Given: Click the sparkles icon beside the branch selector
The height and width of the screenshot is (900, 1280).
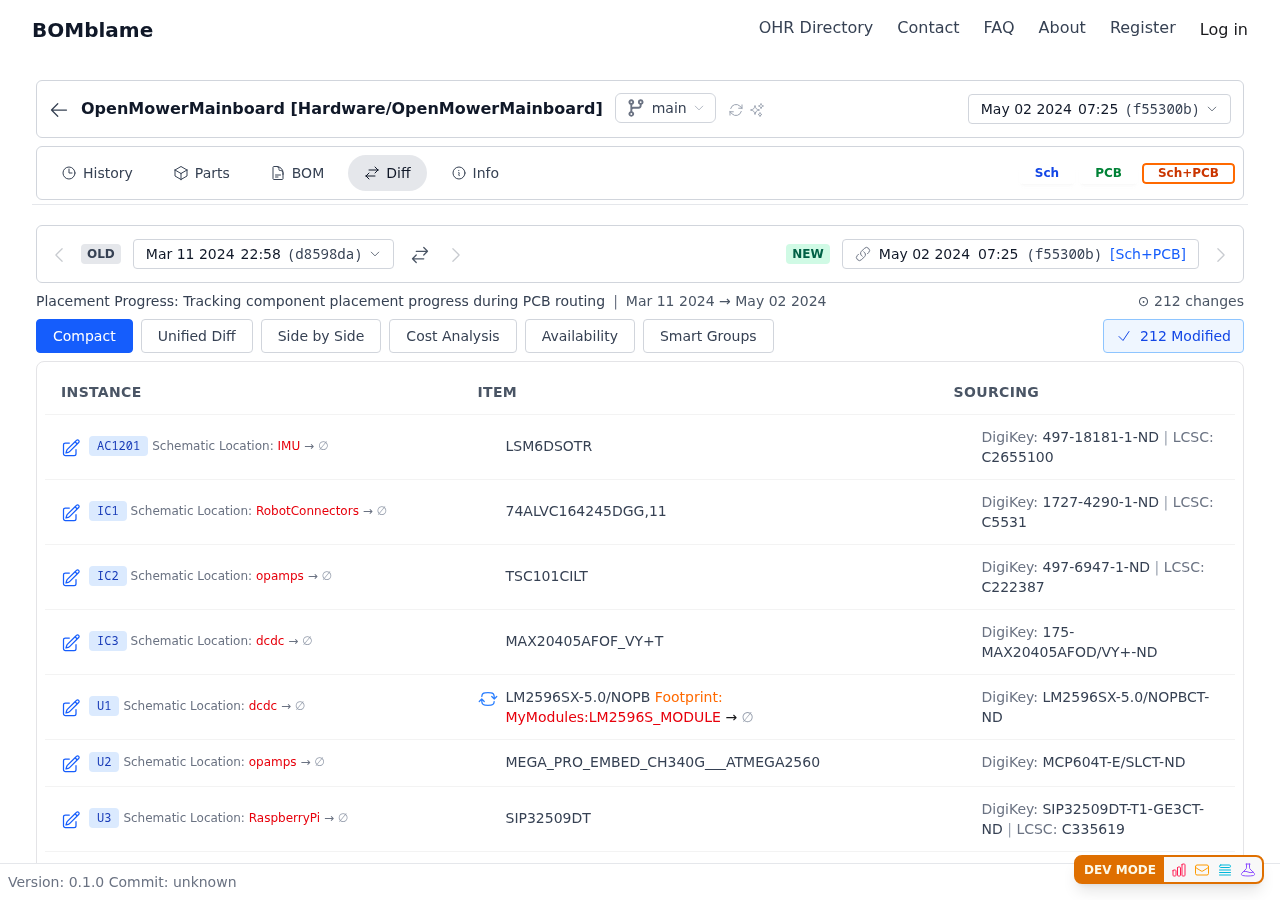Looking at the screenshot, I should coord(757,110).
